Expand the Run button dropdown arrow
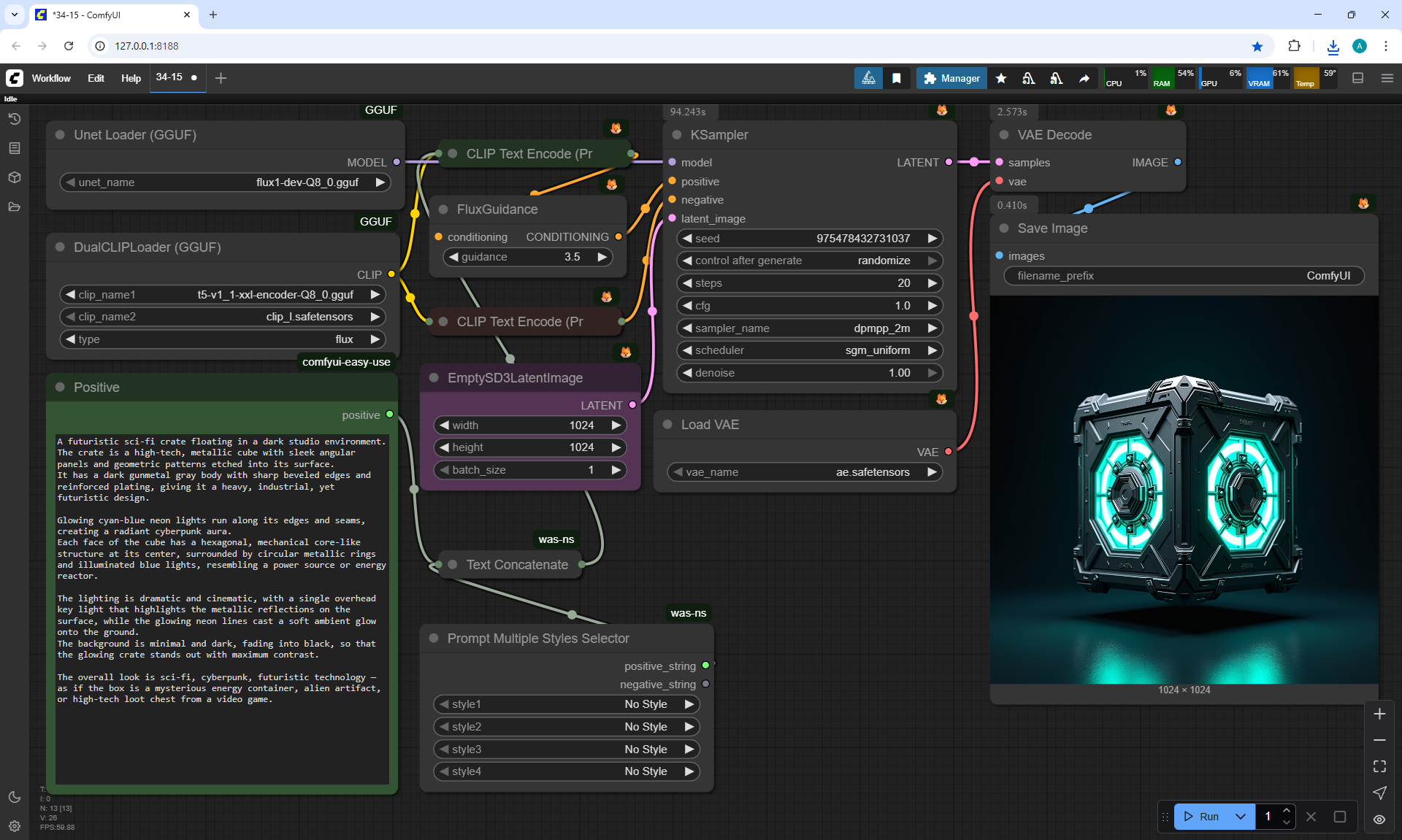Image resolution: width=1402 pixels, height=840 pixels. click(1241, 817)
